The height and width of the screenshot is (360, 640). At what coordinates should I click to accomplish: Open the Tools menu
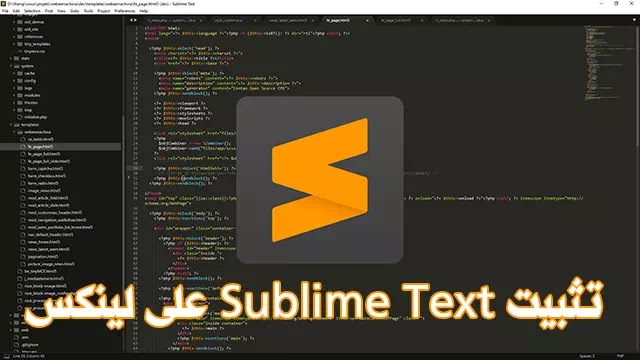[x=88, y=11]
